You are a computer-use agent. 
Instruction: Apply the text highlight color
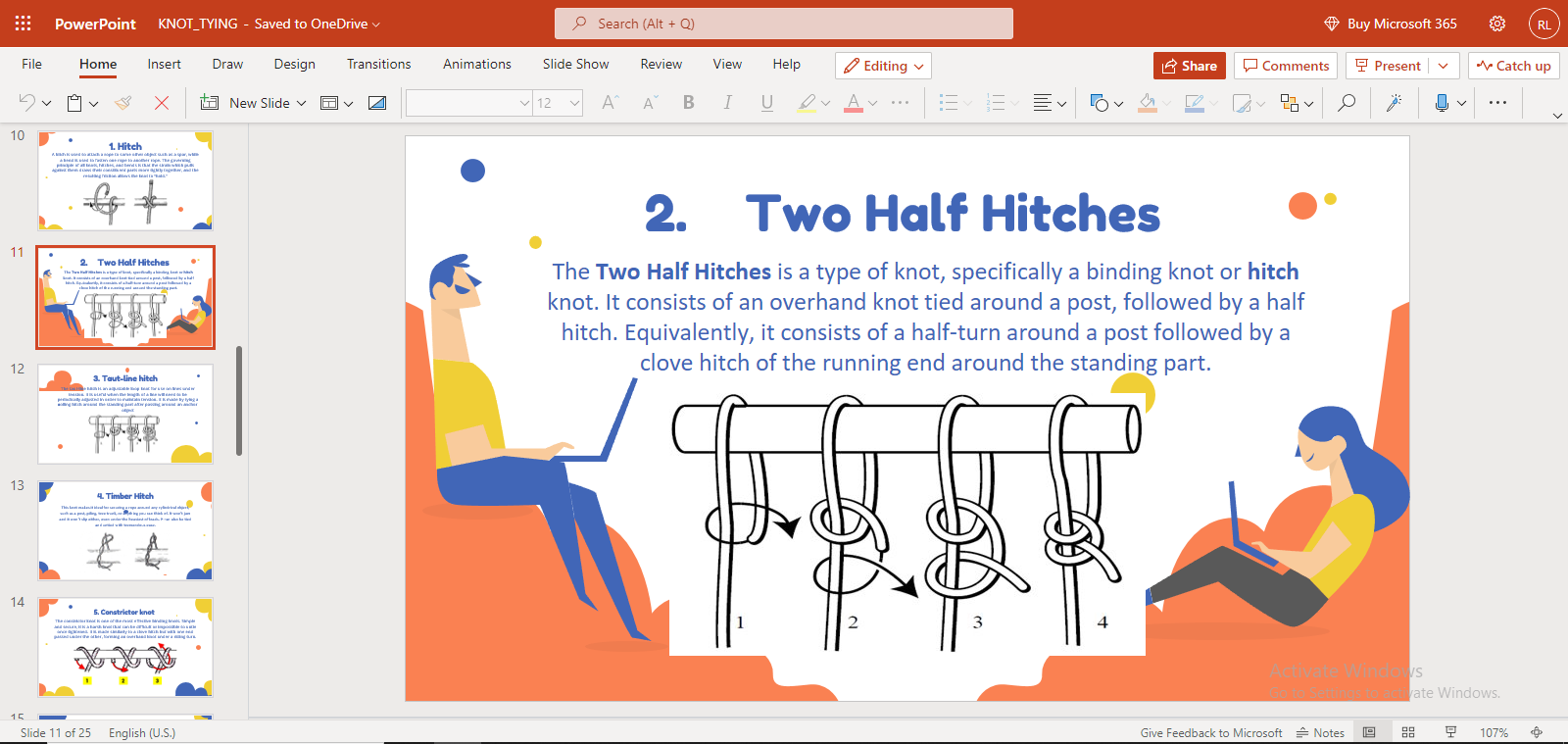coord(807,103)
